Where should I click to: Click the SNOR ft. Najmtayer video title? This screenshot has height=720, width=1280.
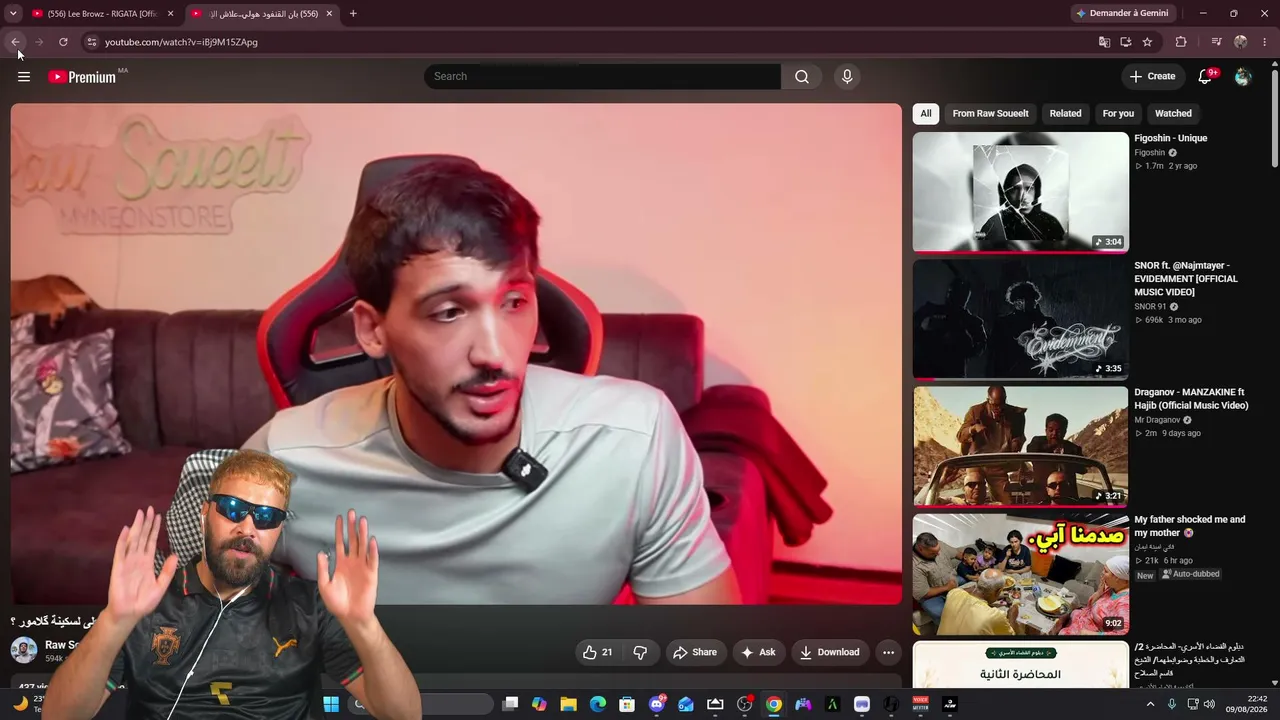pos(1186,279)
